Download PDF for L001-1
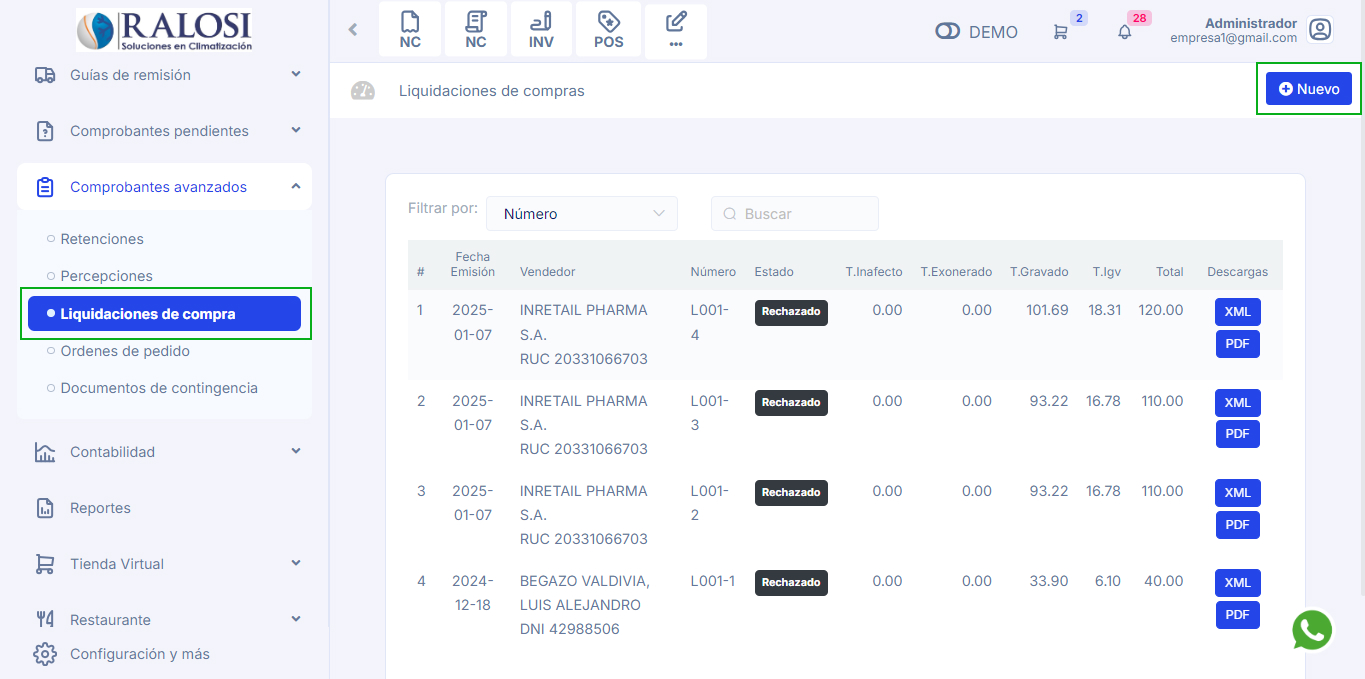This screenshot has width=1365, height=679. click(x=1238, y=615)
